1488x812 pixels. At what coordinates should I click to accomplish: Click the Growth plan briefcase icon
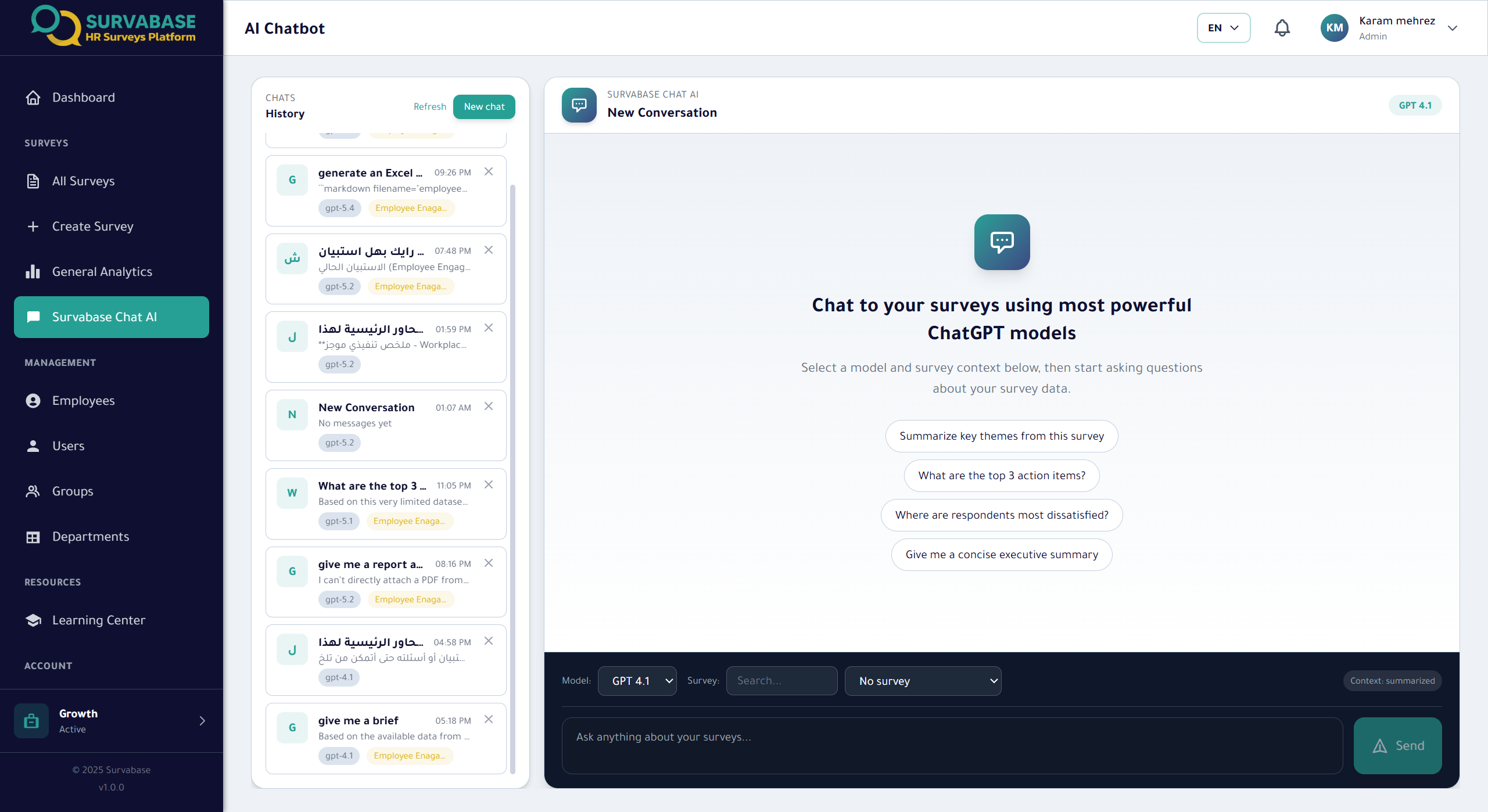31,721
